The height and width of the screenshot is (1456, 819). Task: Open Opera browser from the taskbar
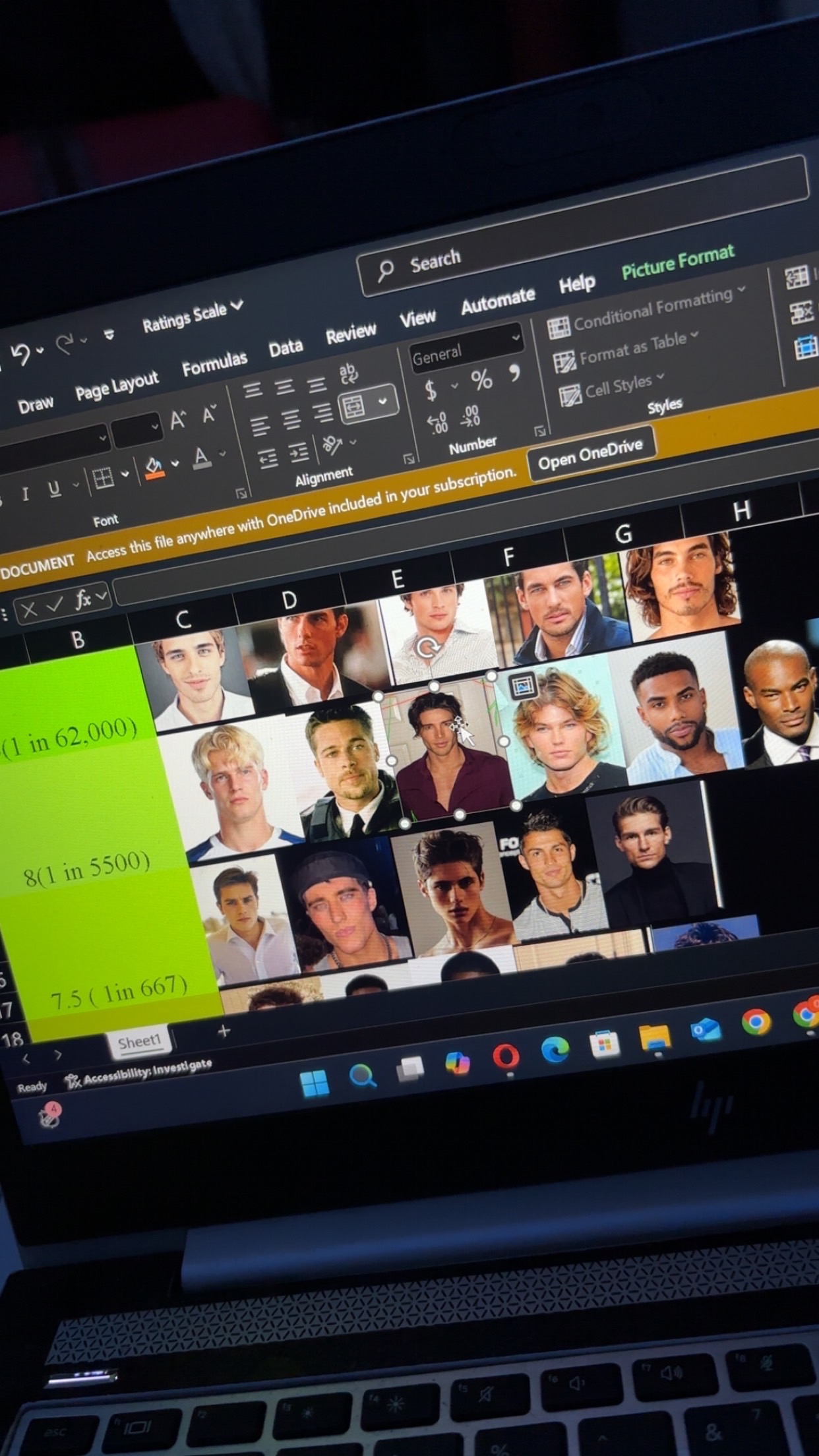[505, 1056]
